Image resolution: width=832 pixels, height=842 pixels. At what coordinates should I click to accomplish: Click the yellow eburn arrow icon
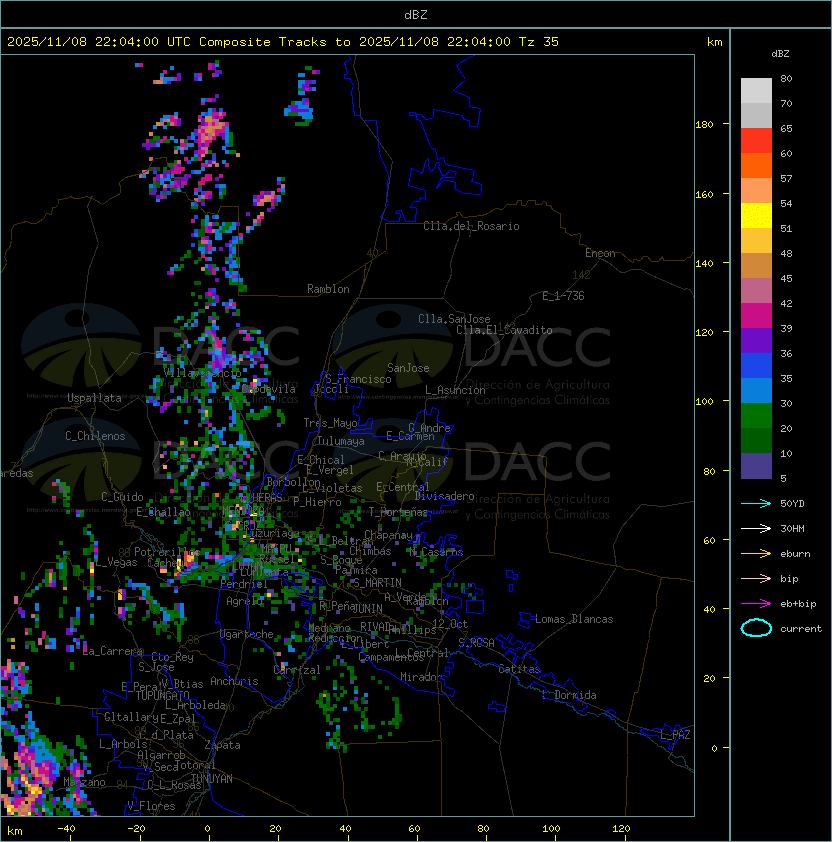pos(756,554)
